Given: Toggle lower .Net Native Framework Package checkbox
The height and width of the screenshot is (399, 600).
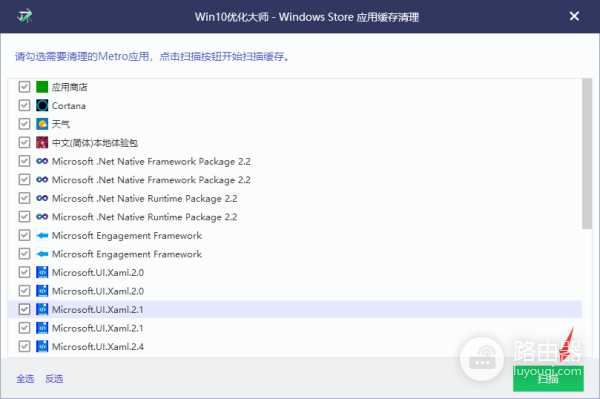Looking at the screenshot, I should click(24, 179).
